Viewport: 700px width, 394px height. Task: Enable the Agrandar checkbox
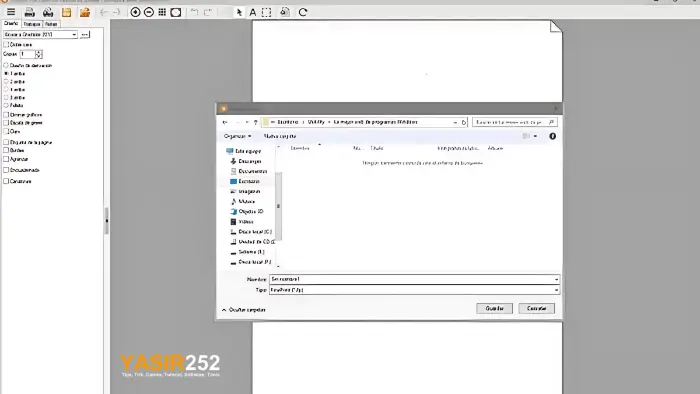tap(6, 159)
